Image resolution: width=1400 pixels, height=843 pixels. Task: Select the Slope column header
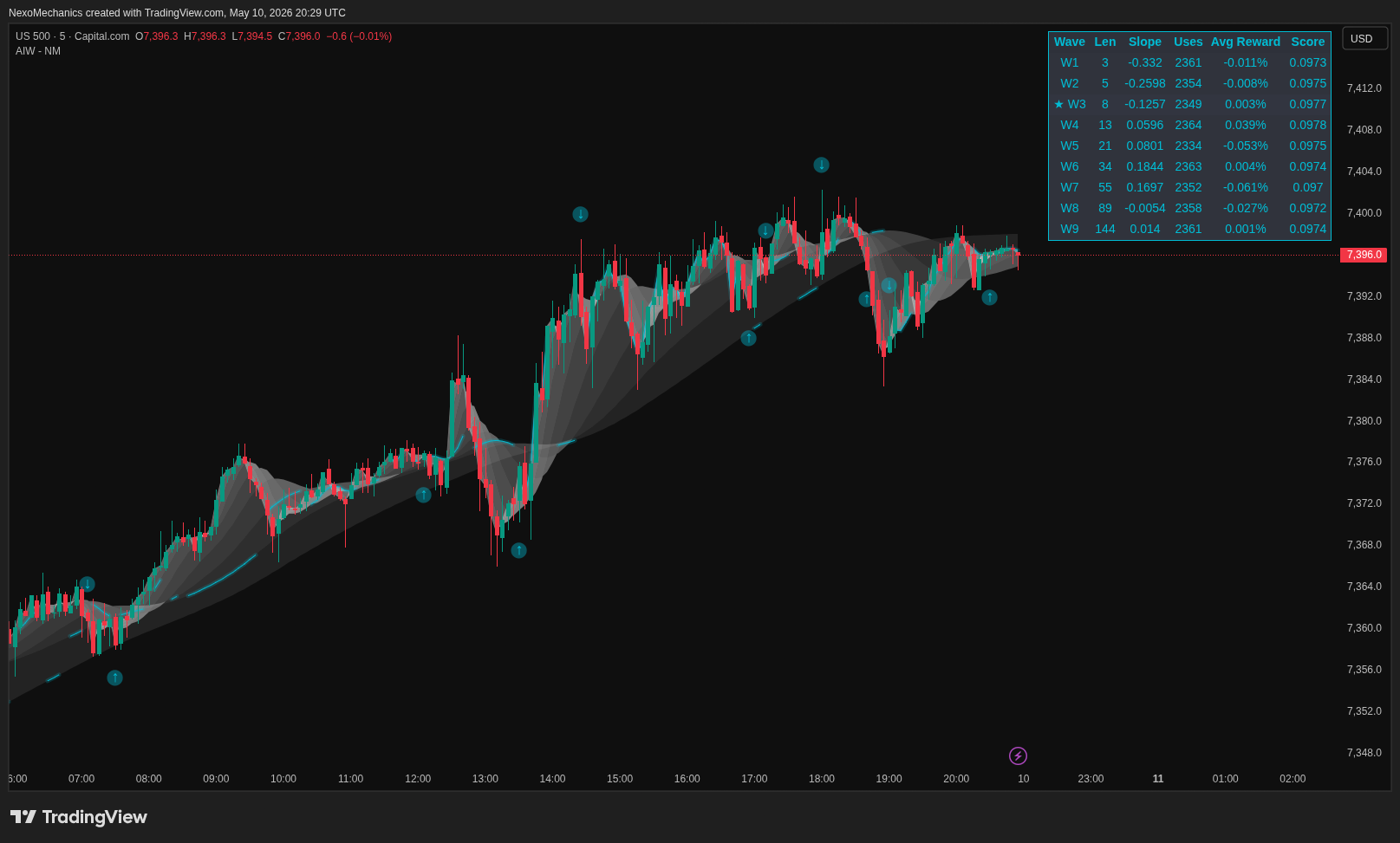tap(1145, 42)
